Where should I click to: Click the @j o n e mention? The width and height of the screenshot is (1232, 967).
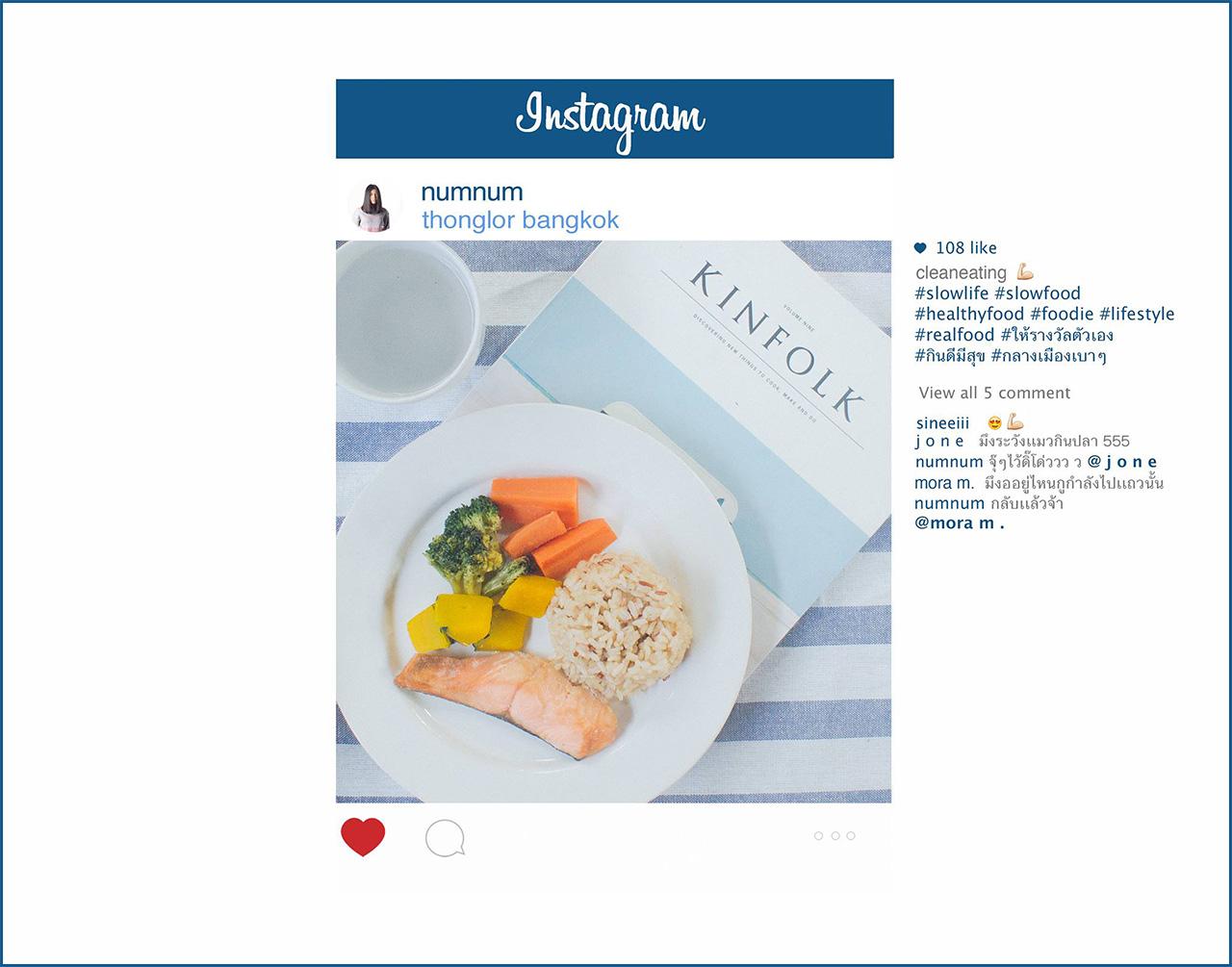(x=1122, y=462)
